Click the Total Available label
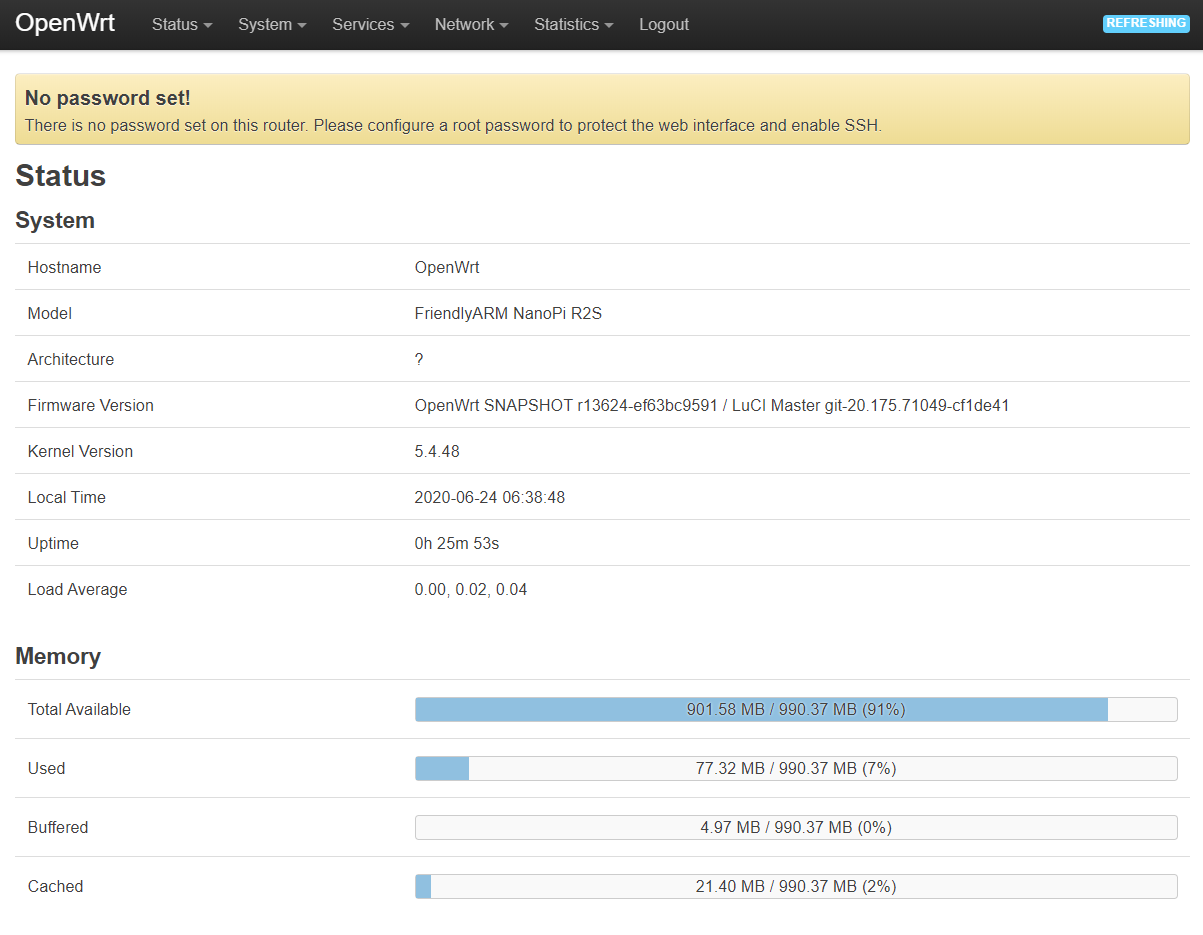1203x935 pixels. tap(79, 710)
